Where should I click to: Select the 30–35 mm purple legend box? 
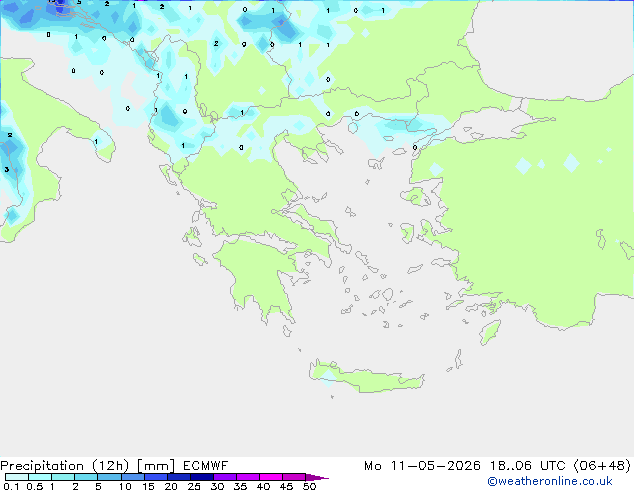(225, 477)
